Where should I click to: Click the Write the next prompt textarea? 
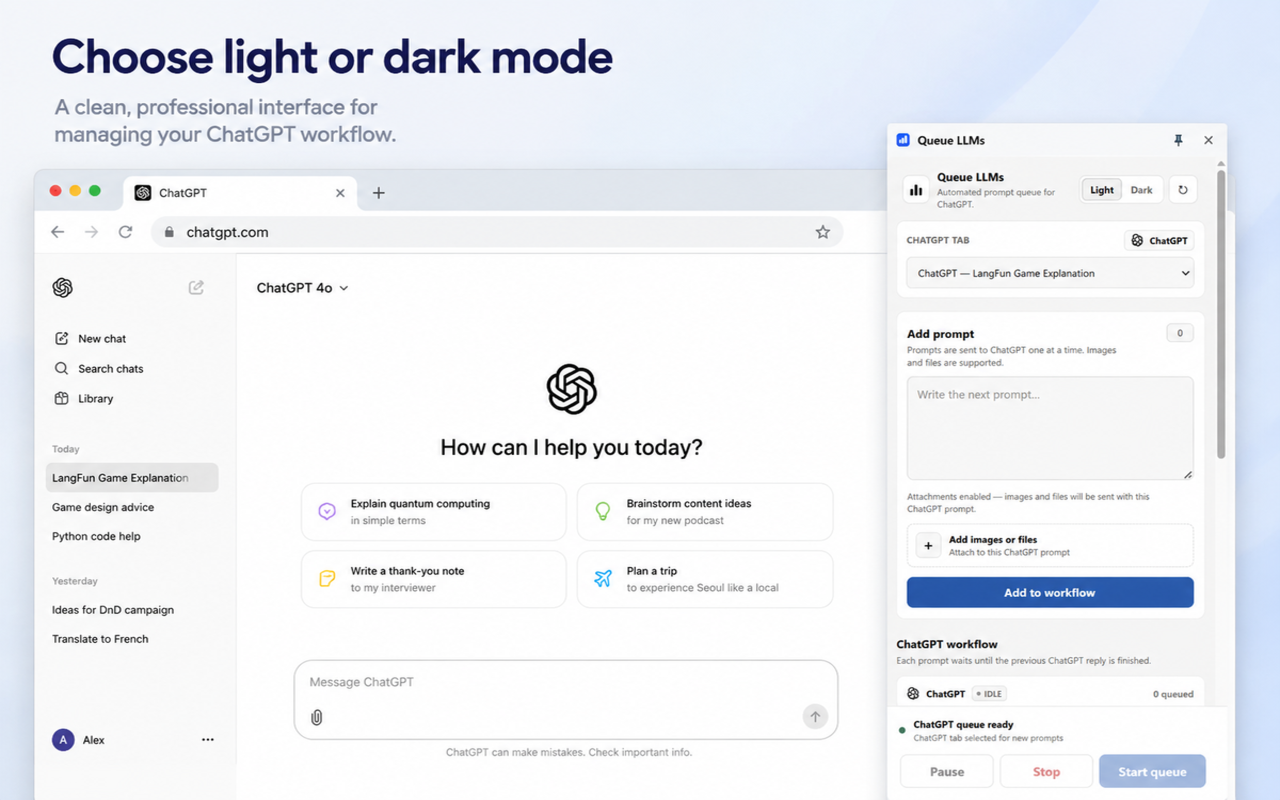pos(1050,428)
